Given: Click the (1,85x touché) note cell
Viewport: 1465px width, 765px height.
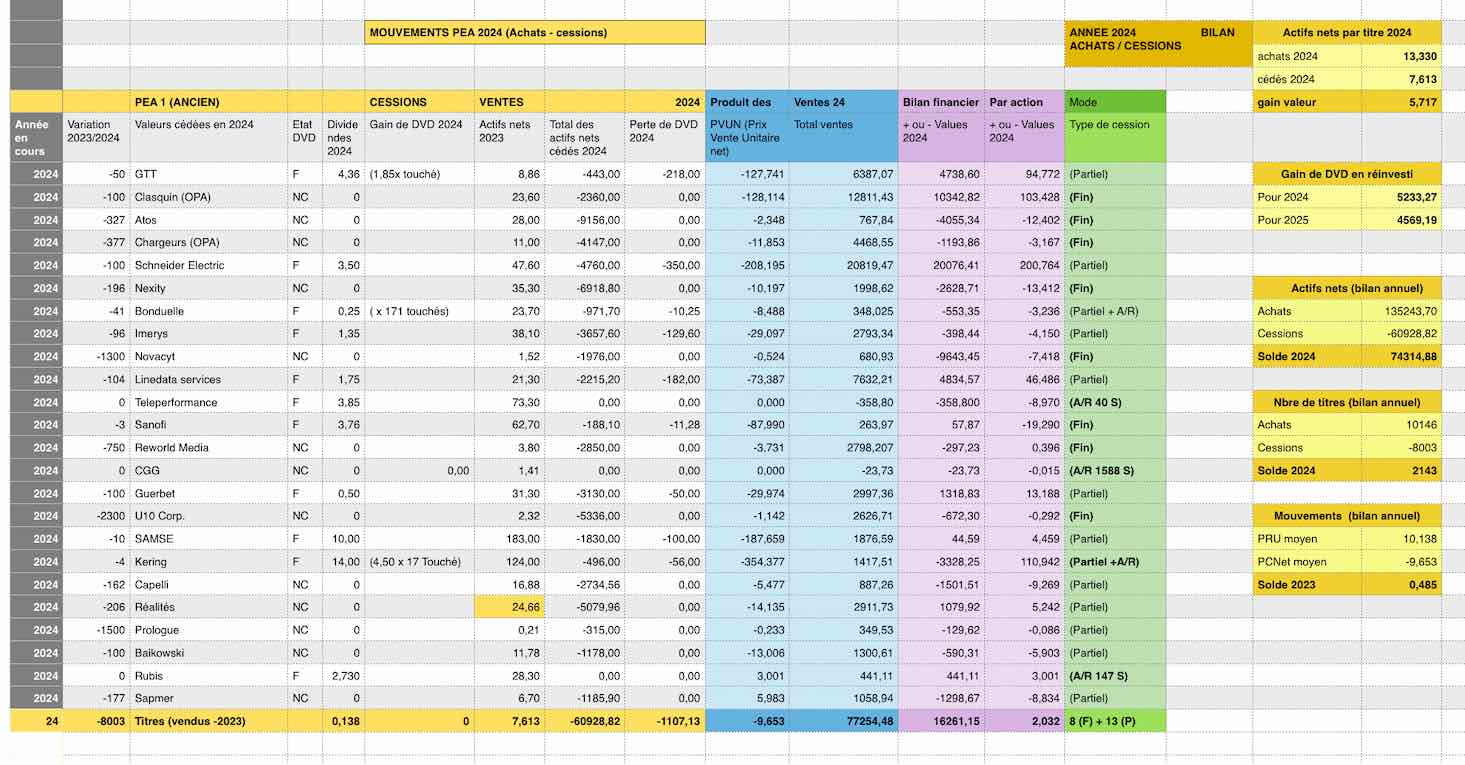Looking at the screenshot, I should (x=419, y=174).
